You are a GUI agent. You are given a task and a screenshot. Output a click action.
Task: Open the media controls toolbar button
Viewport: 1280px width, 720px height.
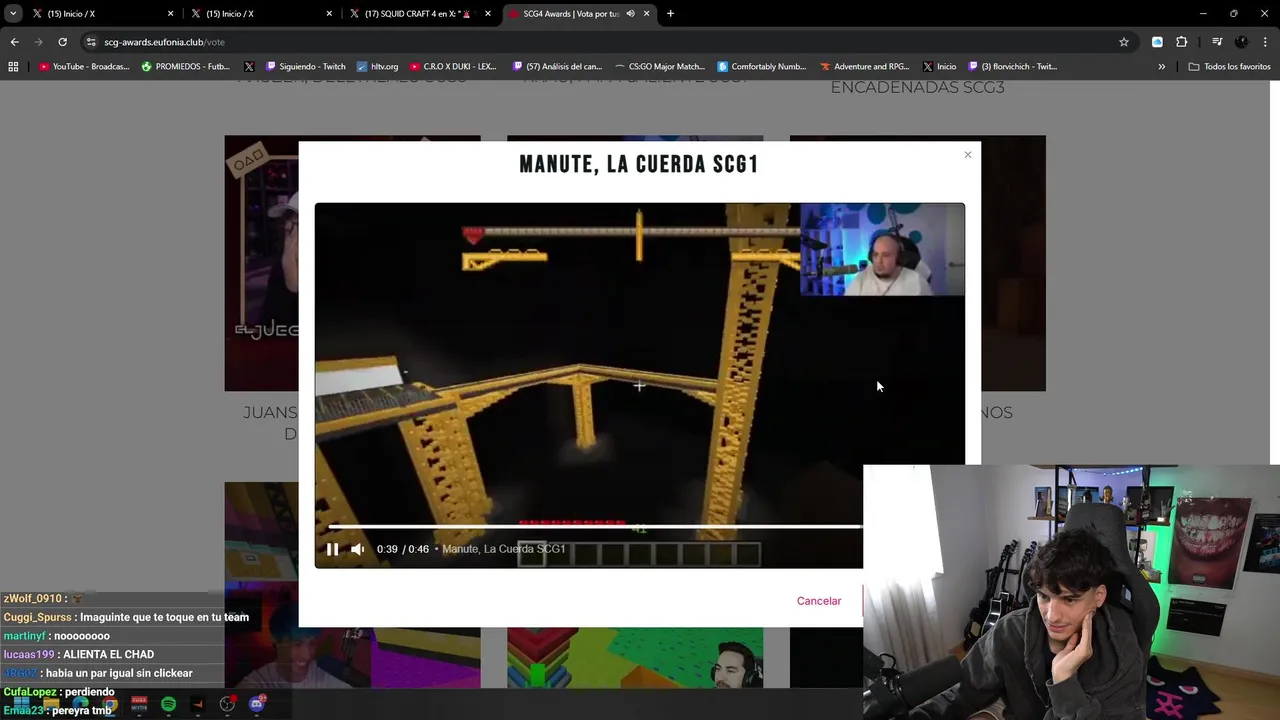pos(1217,42)
